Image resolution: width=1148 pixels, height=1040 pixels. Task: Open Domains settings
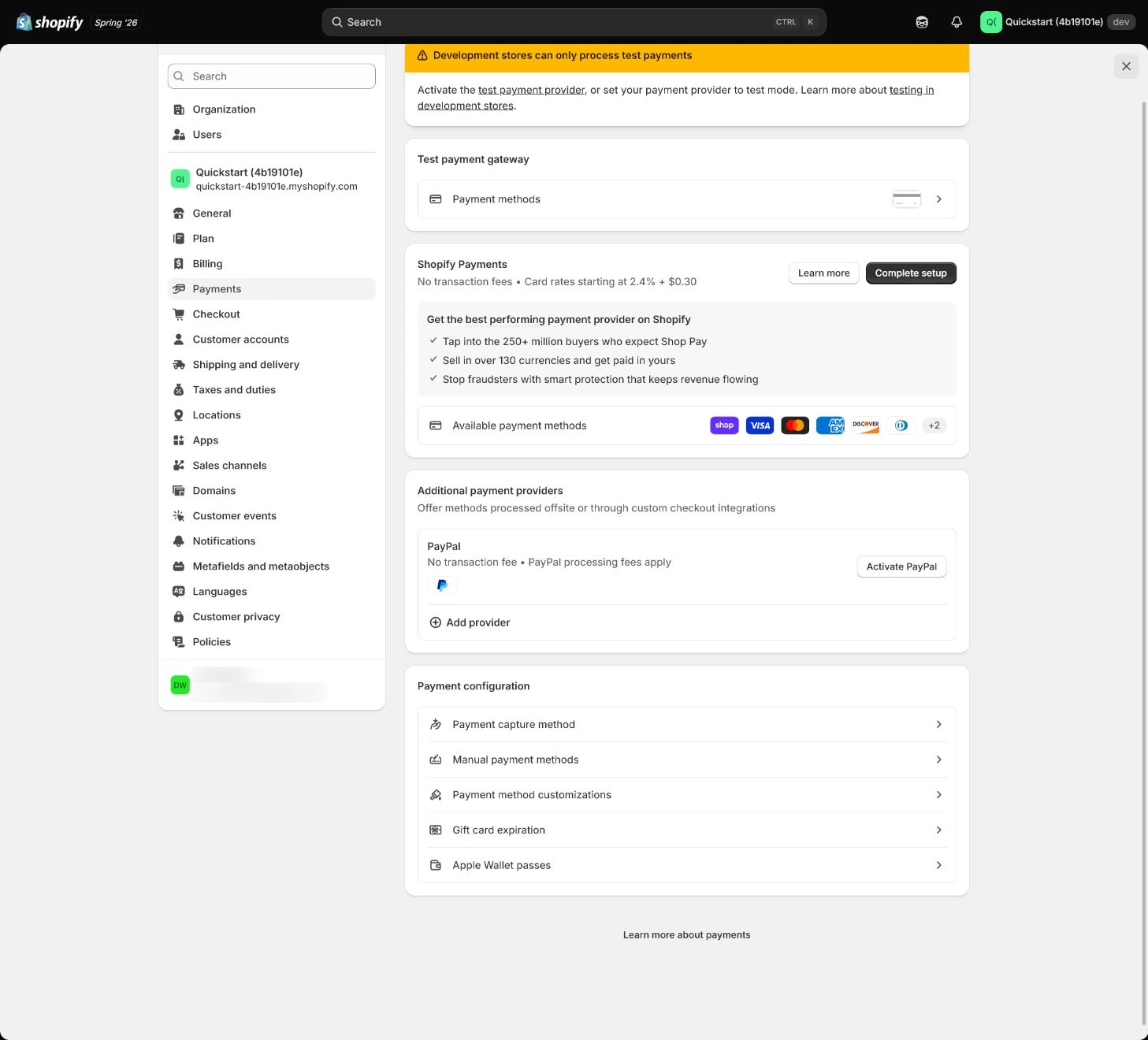point(272,491)
